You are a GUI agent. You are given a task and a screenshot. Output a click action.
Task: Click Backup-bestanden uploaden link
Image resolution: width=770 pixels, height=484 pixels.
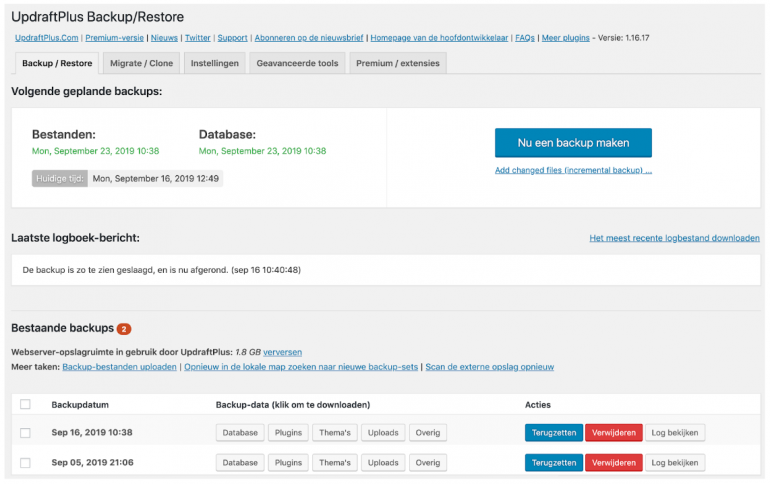tap(119, 367)
